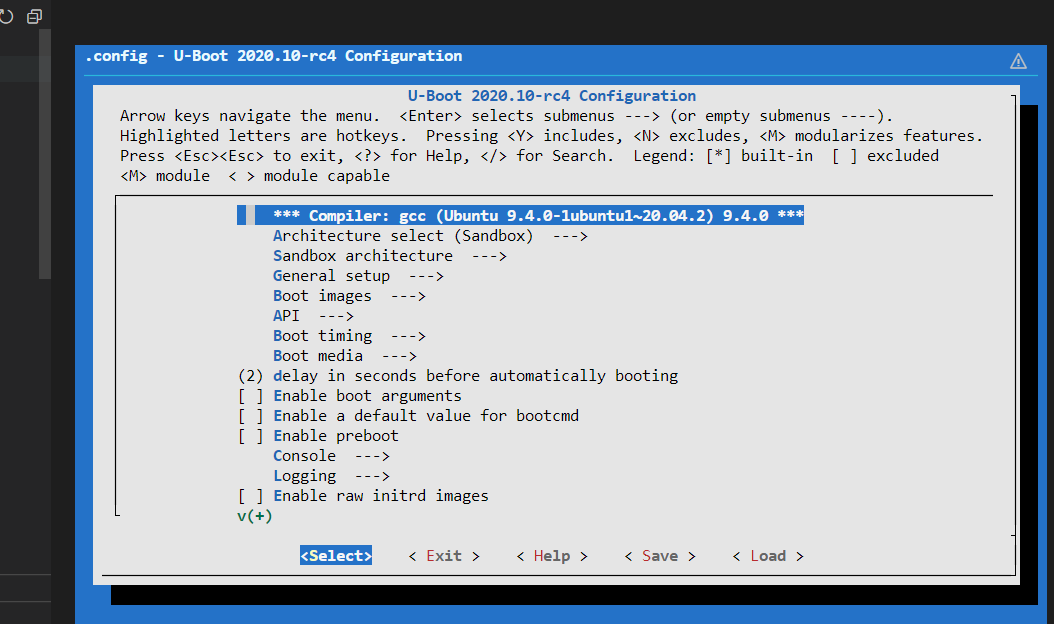Open Architecture select (Sandbox) submenu
Screen dimensions: 1054x624
pyautogui.click(x=430, y=236)
